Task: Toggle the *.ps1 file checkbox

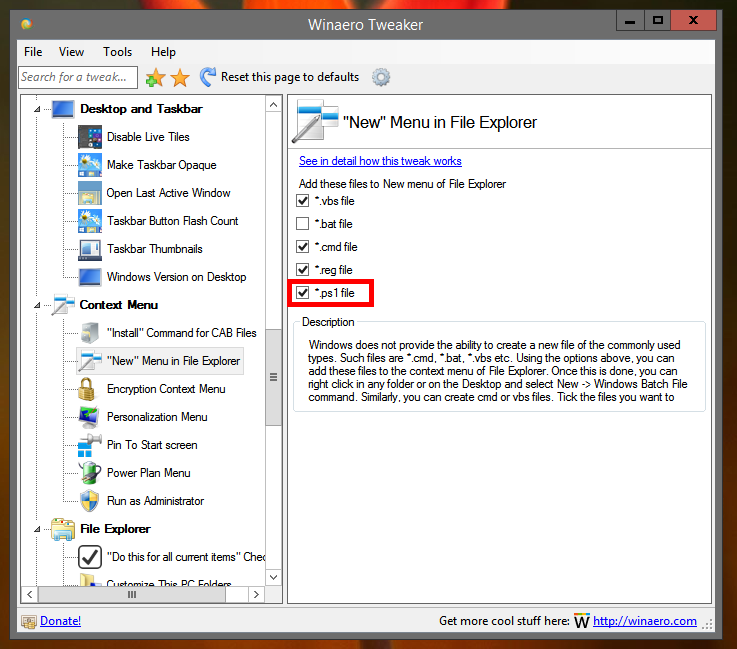Action: pos(302,293)
